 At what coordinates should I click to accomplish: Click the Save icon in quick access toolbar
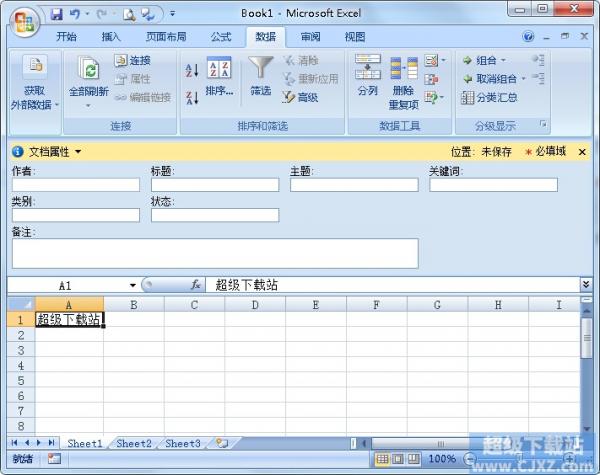point(57,15)
